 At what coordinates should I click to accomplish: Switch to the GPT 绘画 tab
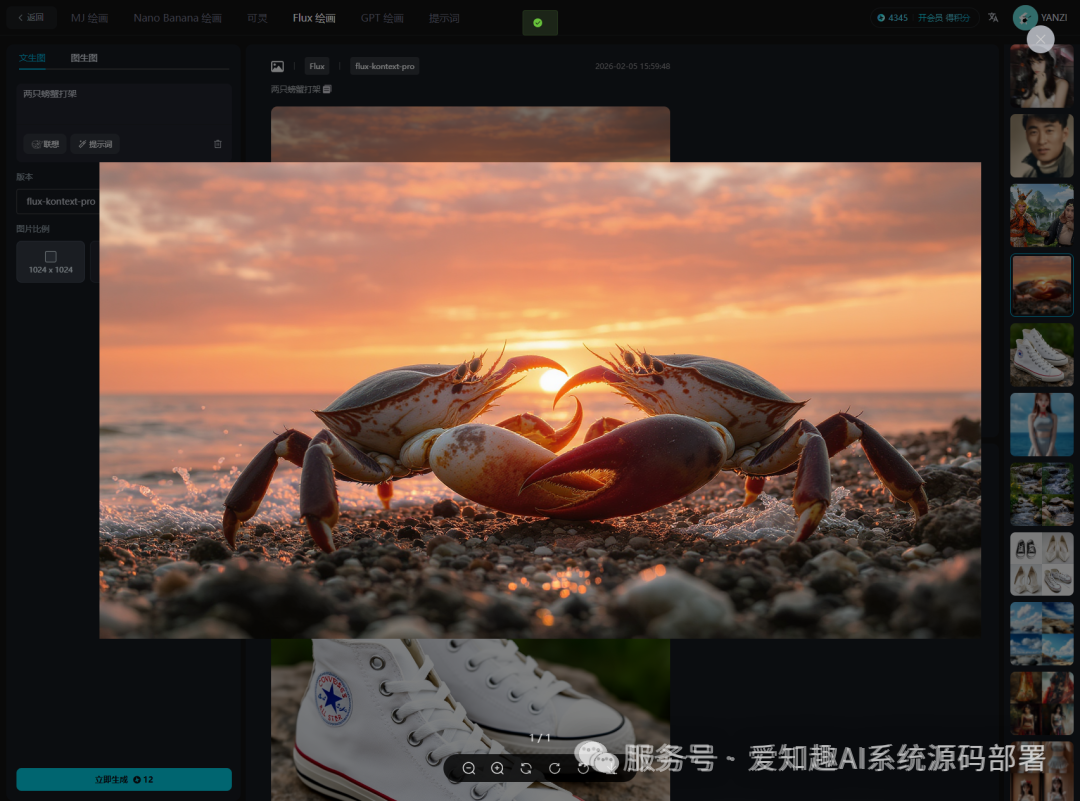tap(382, 18)
